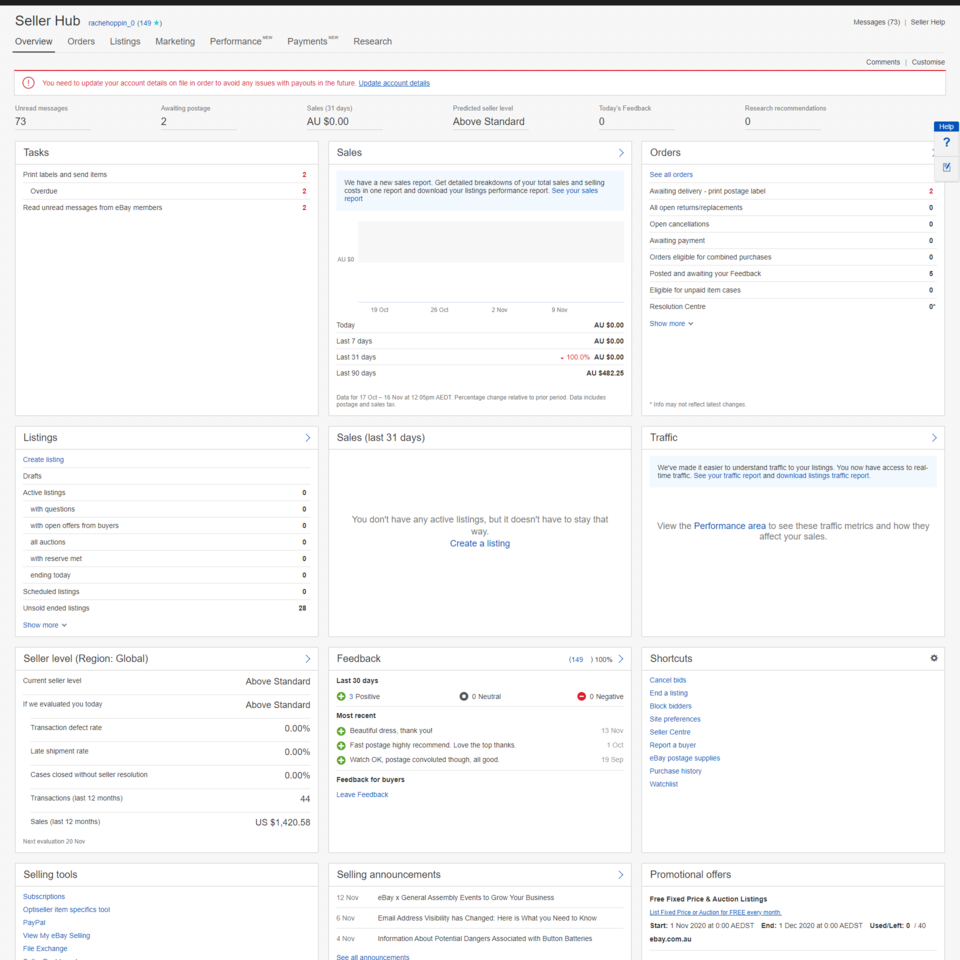Open Messages (73) link
The image size is (960, 960).
[x=877, y=22]
